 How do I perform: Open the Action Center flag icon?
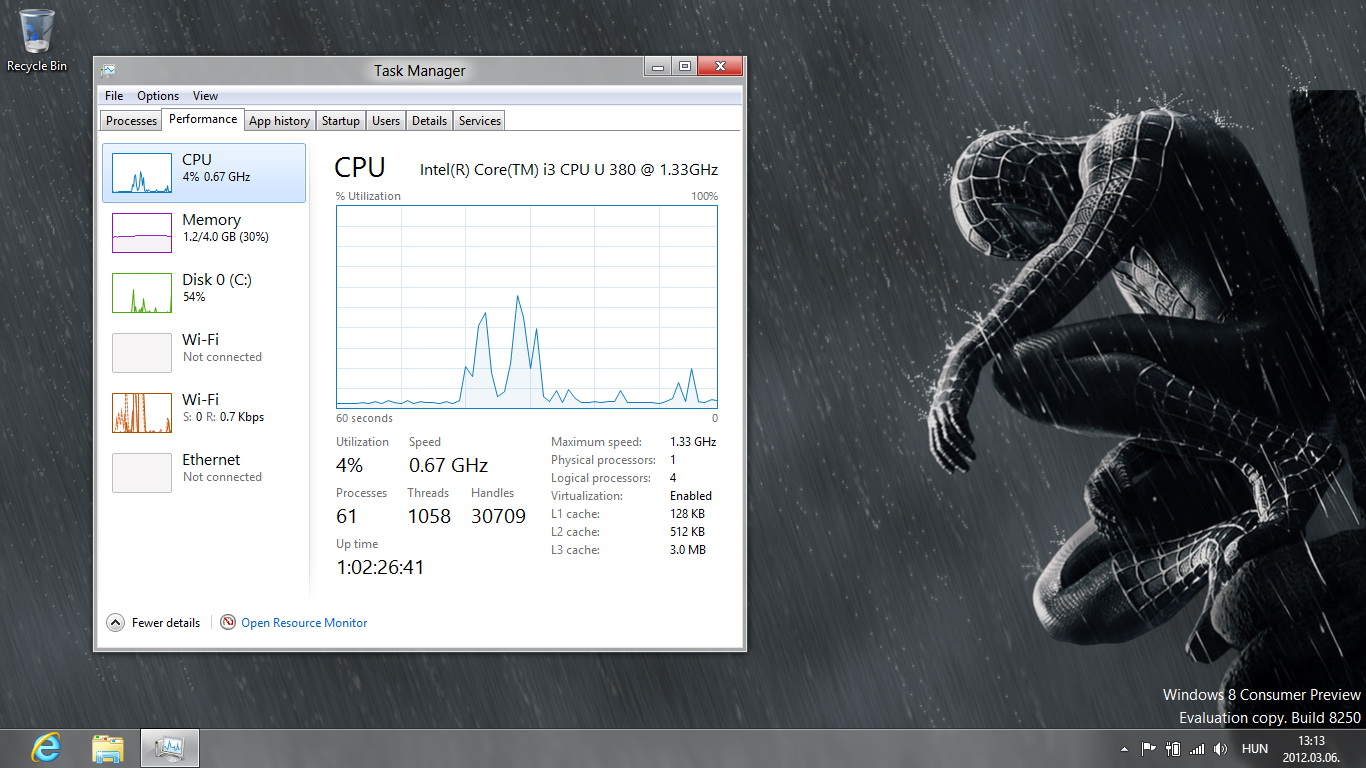(x=1148, y=748)
